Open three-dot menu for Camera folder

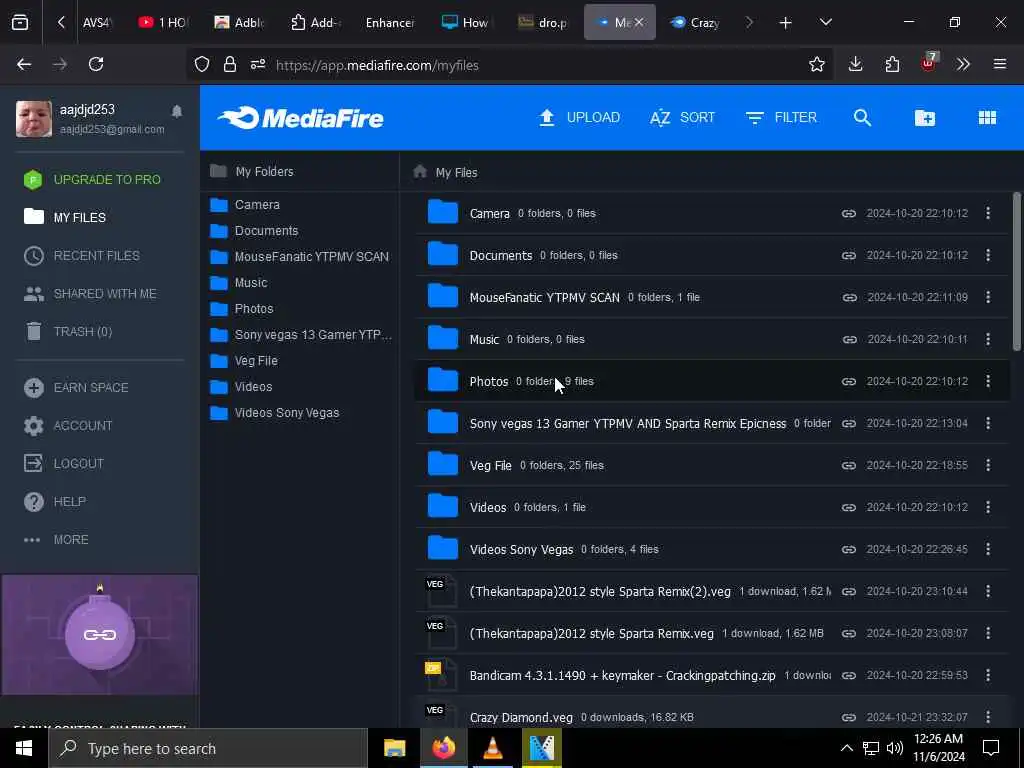(987, 213)
